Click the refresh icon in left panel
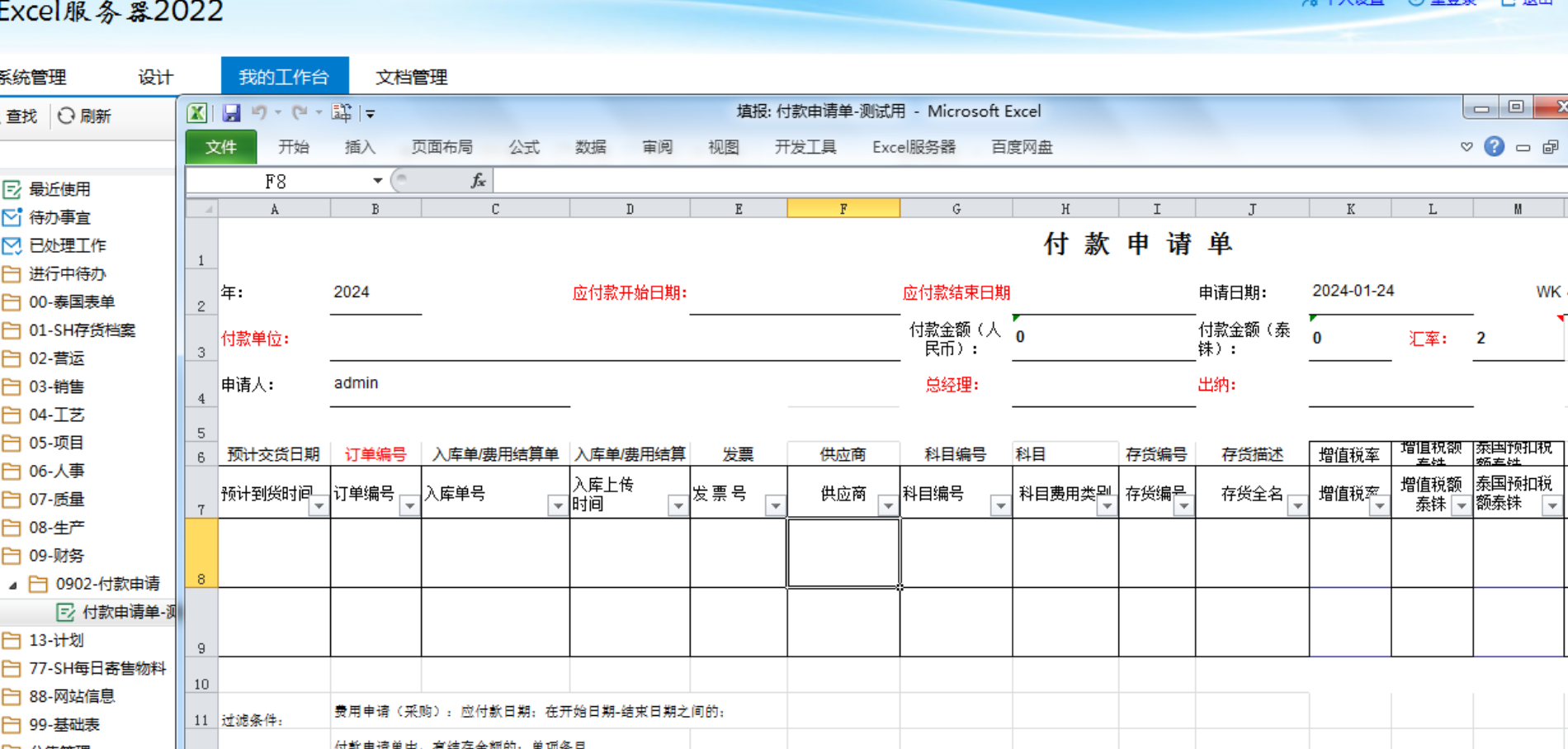This screenshot has width=1568, height=749. coord(66,116)
